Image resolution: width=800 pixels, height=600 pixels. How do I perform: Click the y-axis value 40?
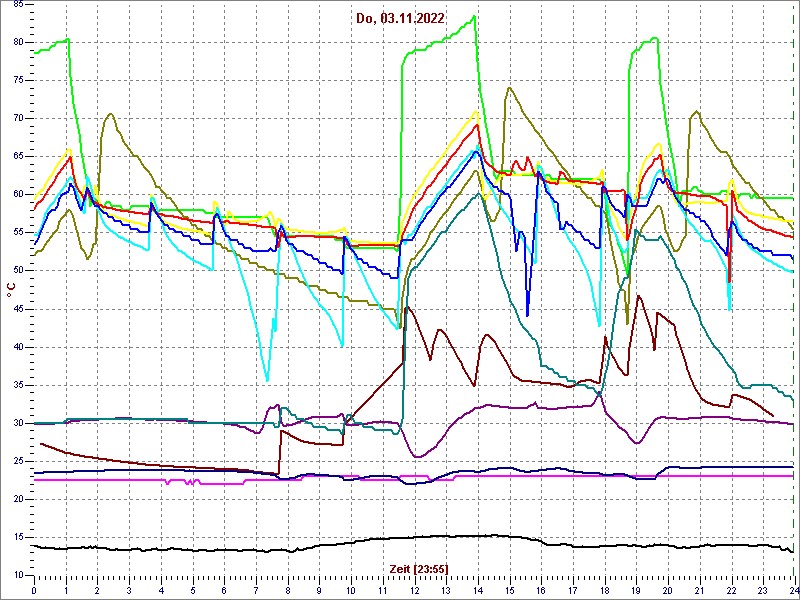17,347
